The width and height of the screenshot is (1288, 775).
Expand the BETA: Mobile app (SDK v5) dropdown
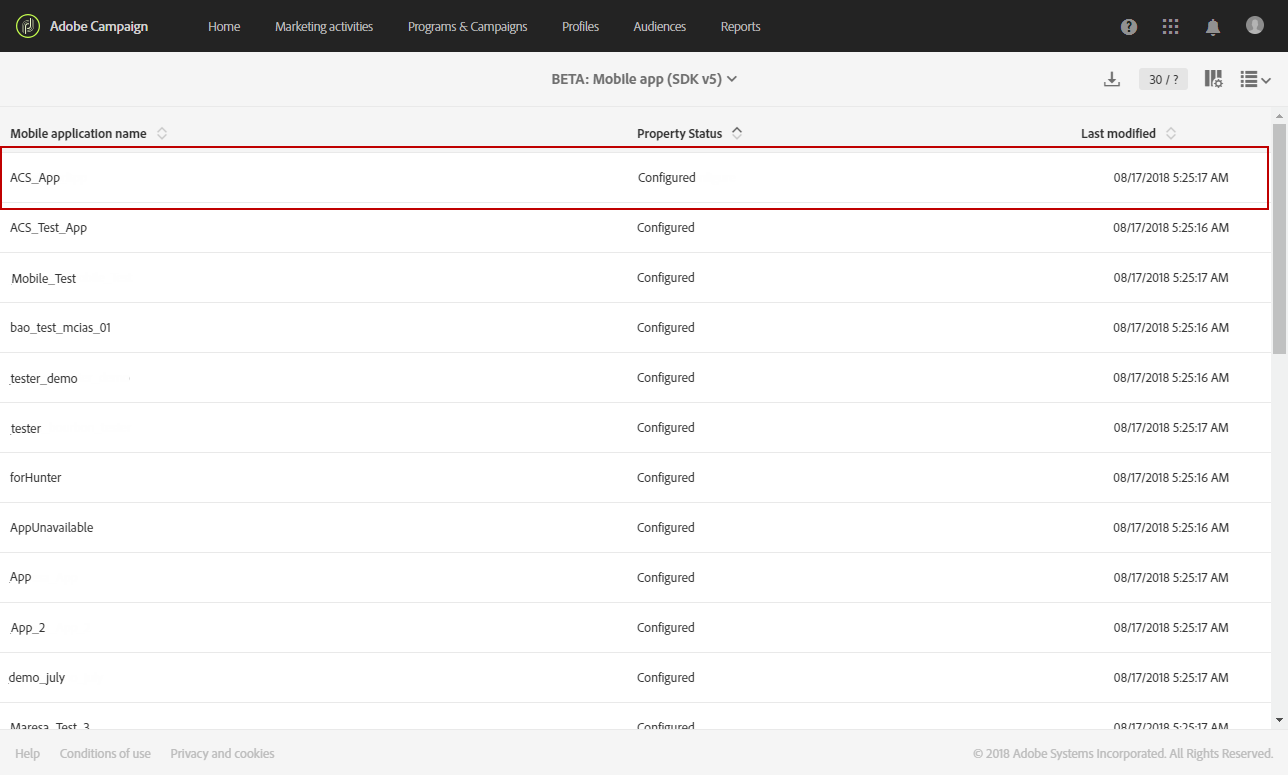pyautogui.click(x=644, y=79)
